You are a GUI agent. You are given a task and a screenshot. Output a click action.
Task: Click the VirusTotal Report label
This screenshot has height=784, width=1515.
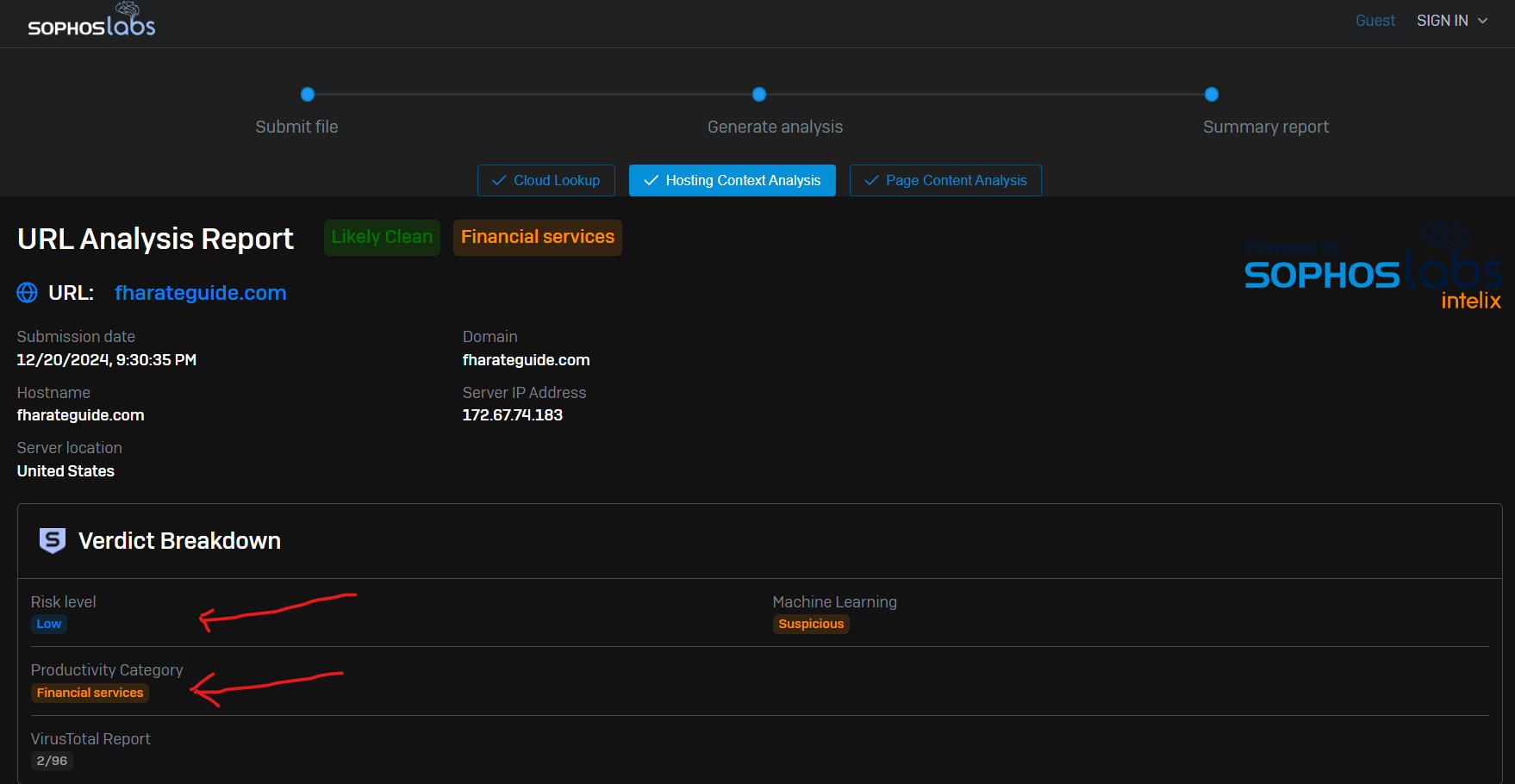click(x=90, y=739)
